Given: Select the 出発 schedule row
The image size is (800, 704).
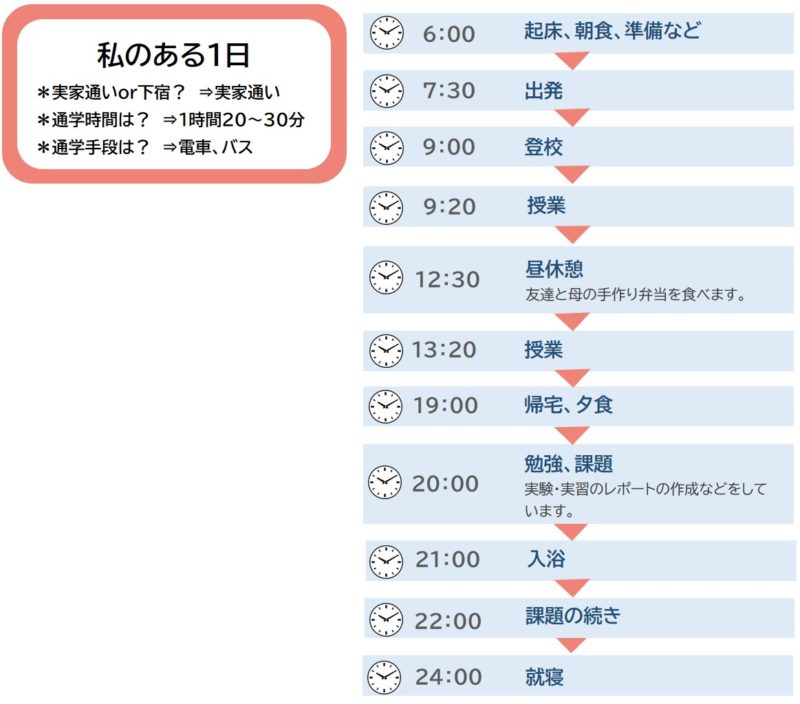Looking at the screenshot, I should pos(578,90).
